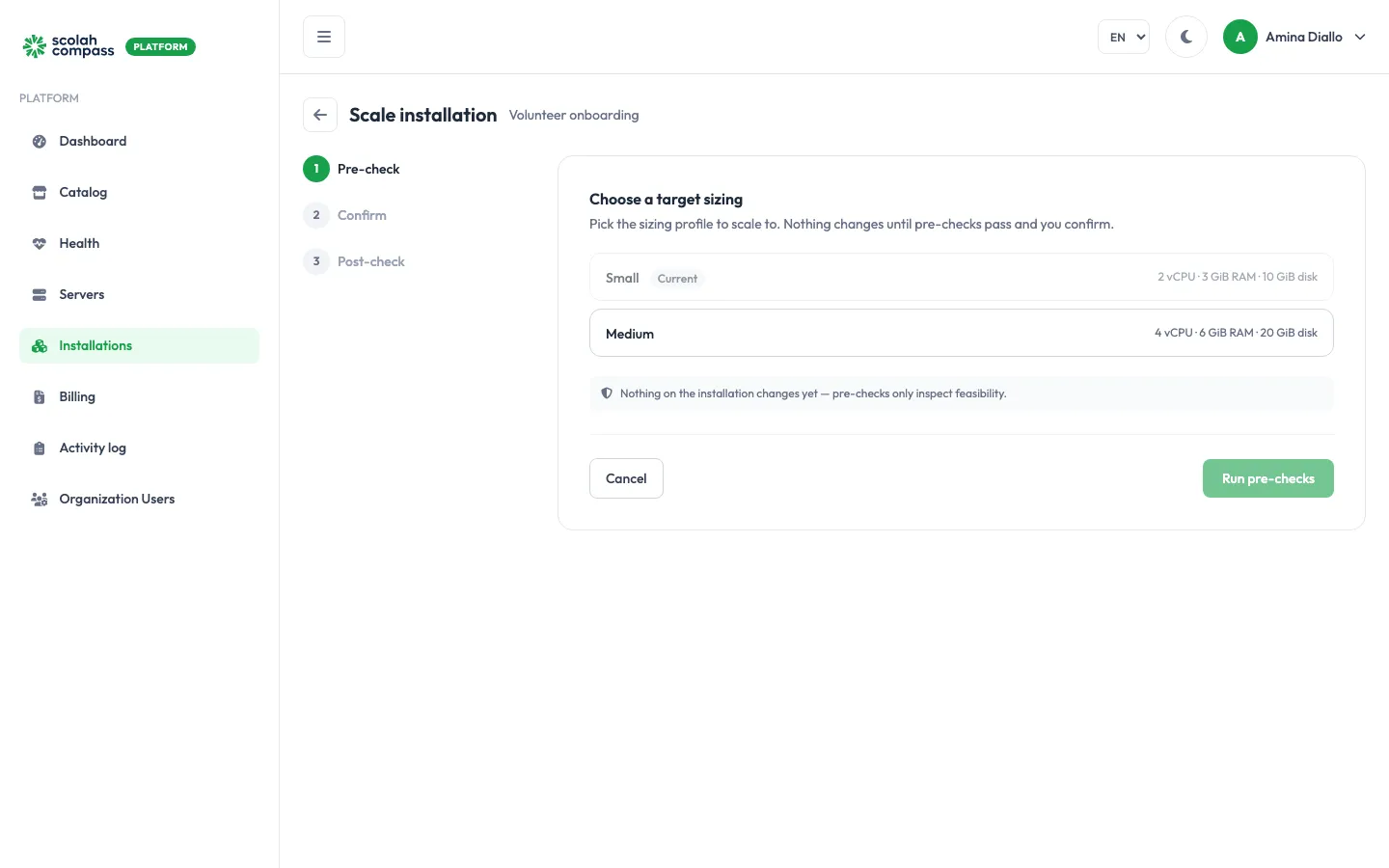Click Cancel button
Image resolution: width=1389 pixels, height=868 pixels.
pyautogui.click(x=626, y=478)
